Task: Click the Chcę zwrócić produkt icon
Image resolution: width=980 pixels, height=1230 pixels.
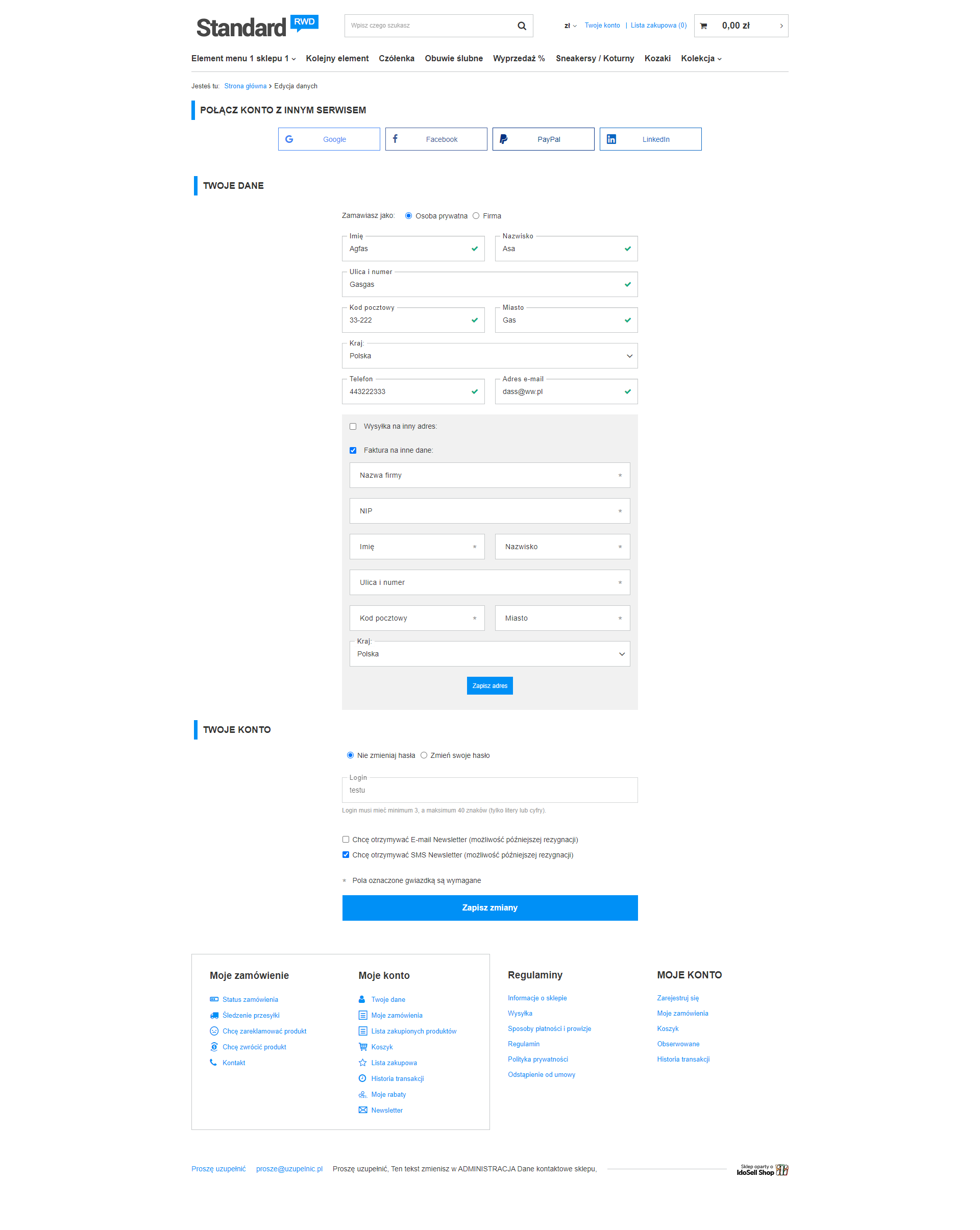Action: 214,1046
